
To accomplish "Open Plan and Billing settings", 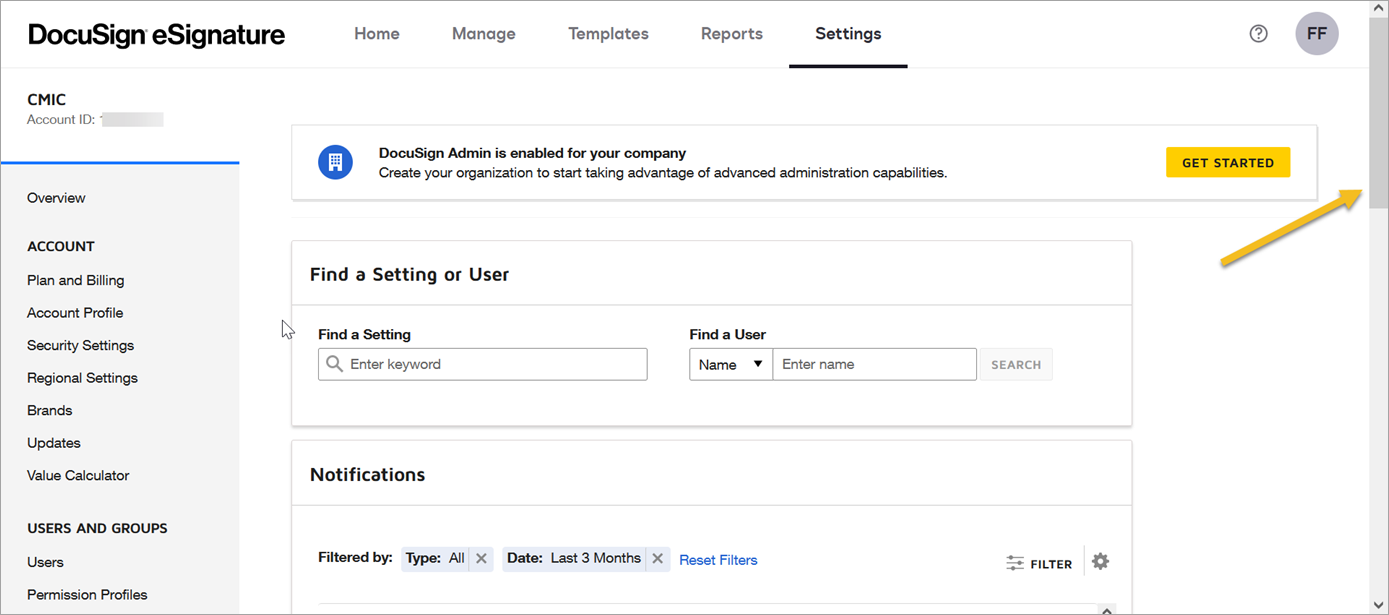I will click(x=75, y=280).
